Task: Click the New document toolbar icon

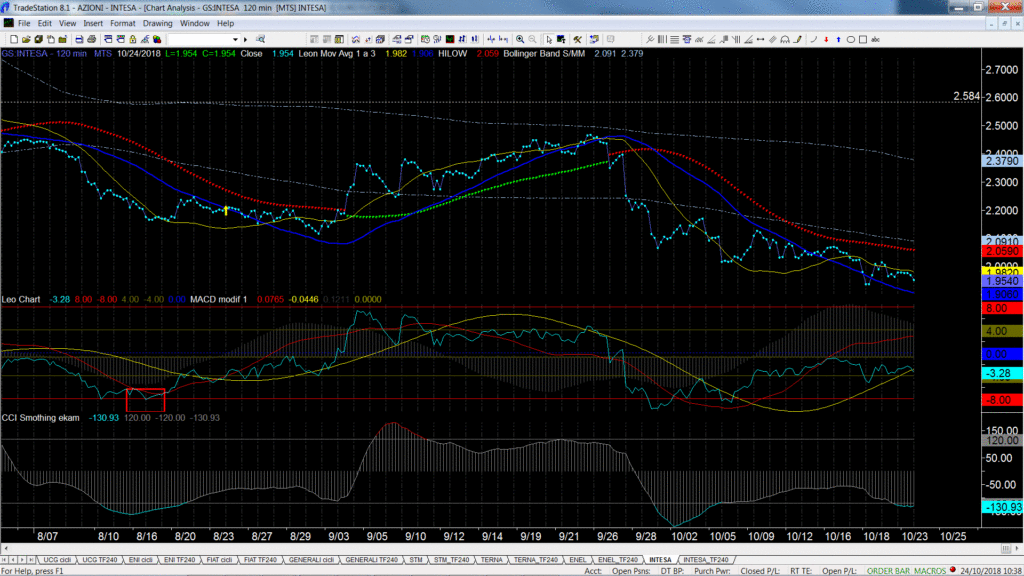Action: click(x=14, y=39)
